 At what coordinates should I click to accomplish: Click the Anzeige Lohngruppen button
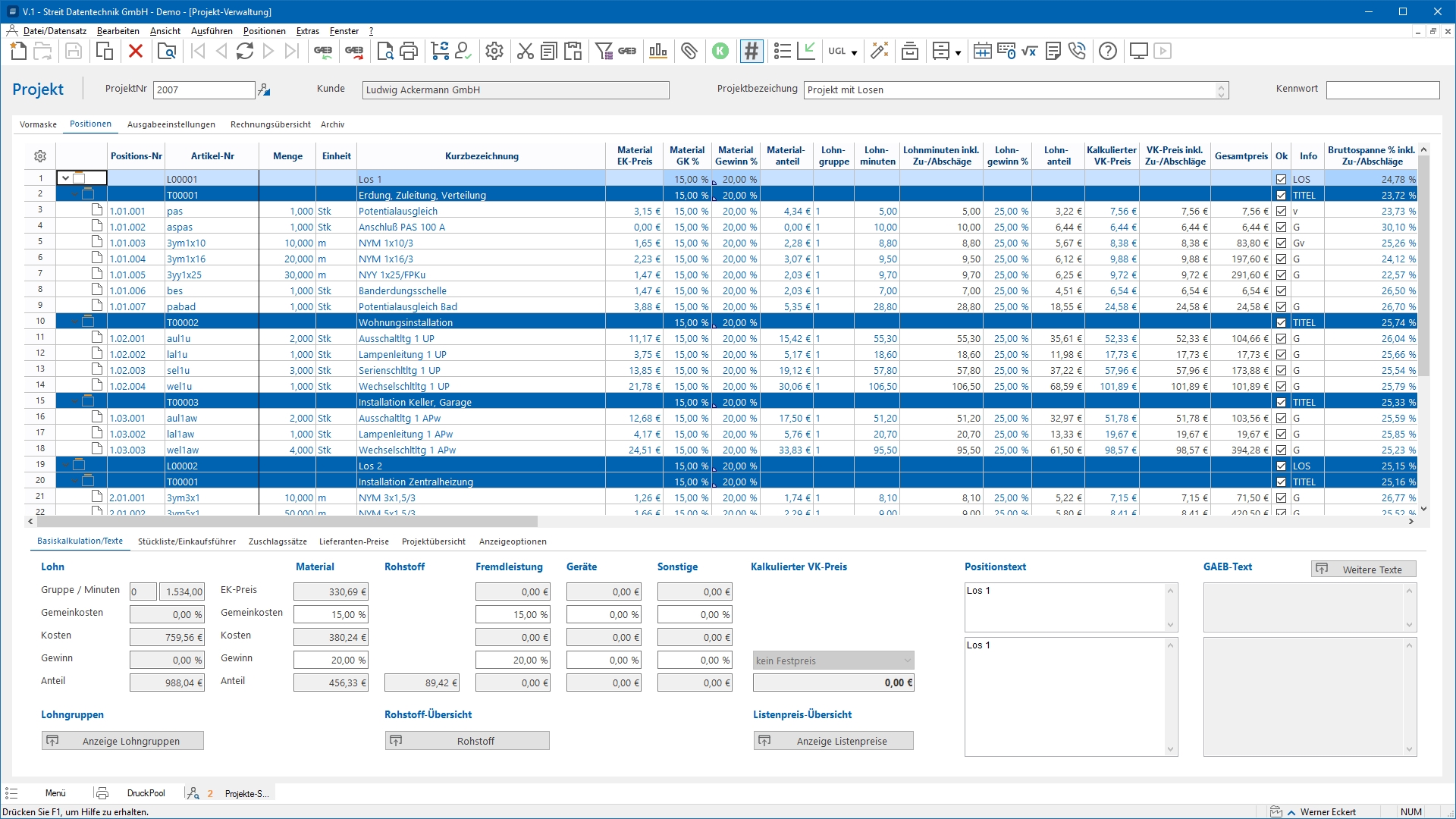click(x=122, y=741)
